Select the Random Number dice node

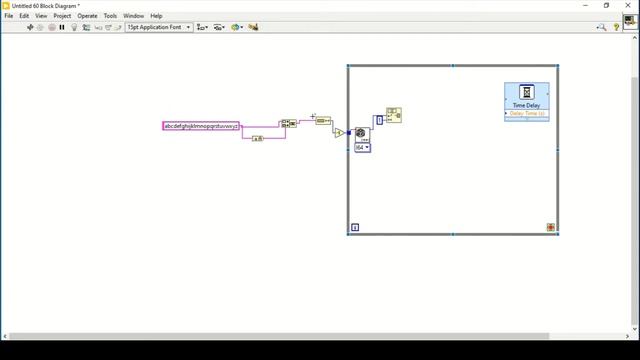click(362, 135)
